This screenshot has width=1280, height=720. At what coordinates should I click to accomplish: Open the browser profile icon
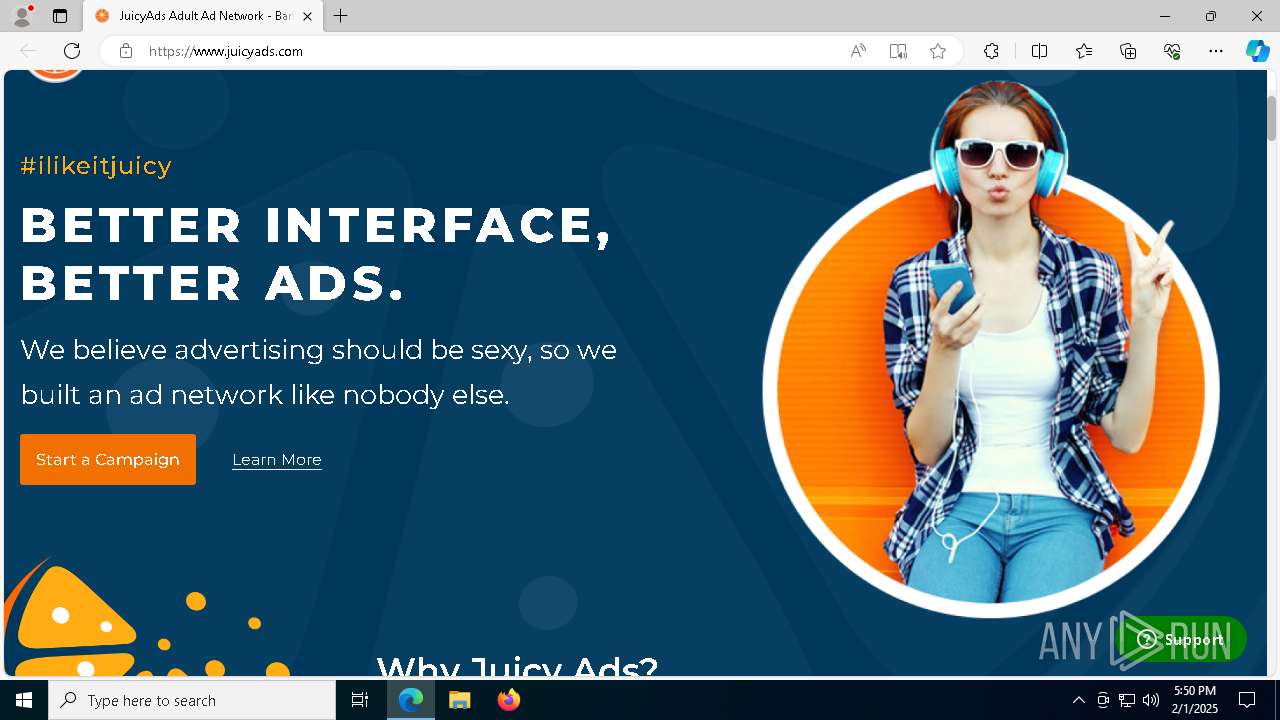pos(22,16)
